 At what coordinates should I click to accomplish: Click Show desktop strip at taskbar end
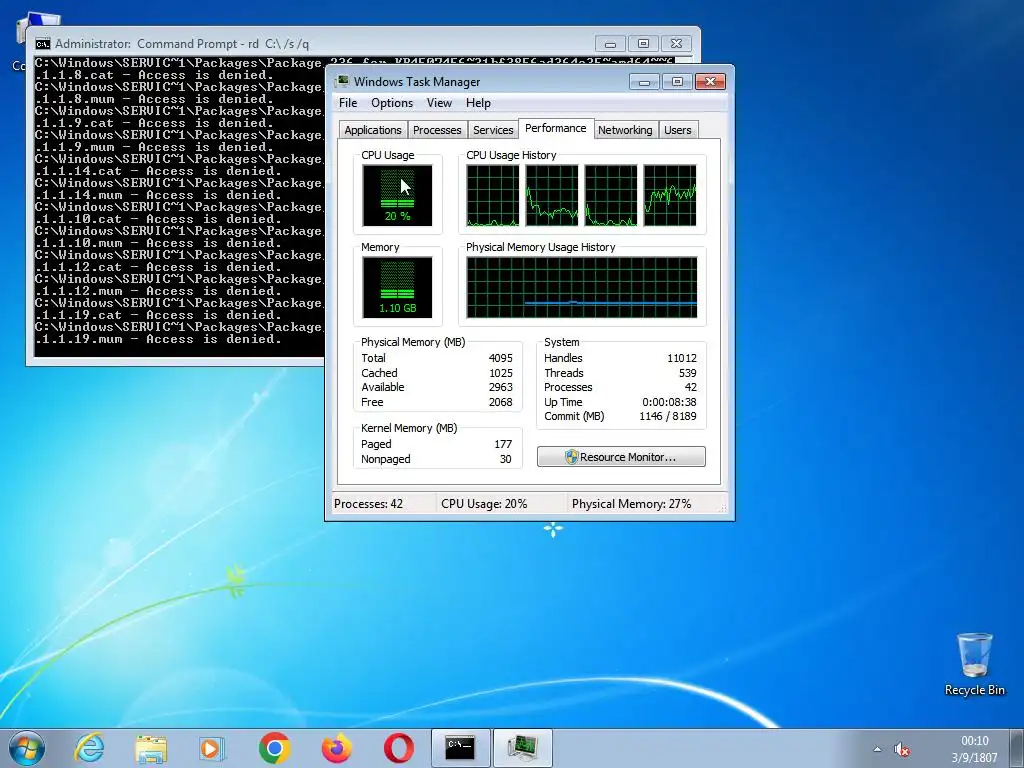(x=1017, y=748)
